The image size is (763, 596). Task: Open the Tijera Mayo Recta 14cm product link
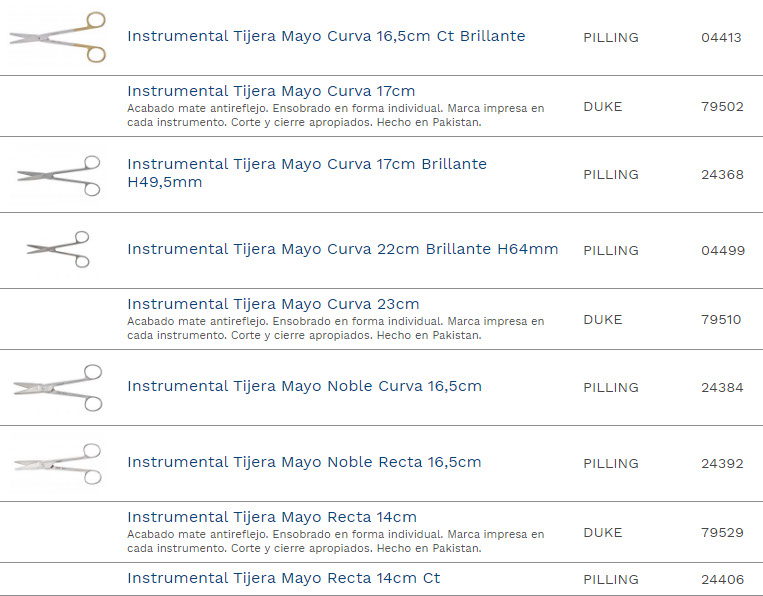pos(272,517)
